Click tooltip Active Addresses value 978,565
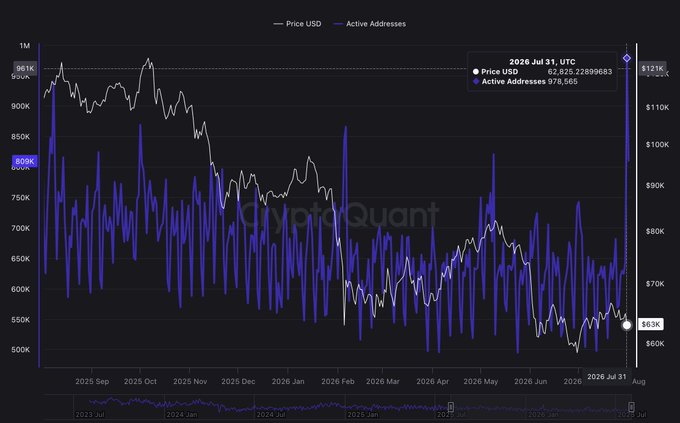 coord(562,82)
